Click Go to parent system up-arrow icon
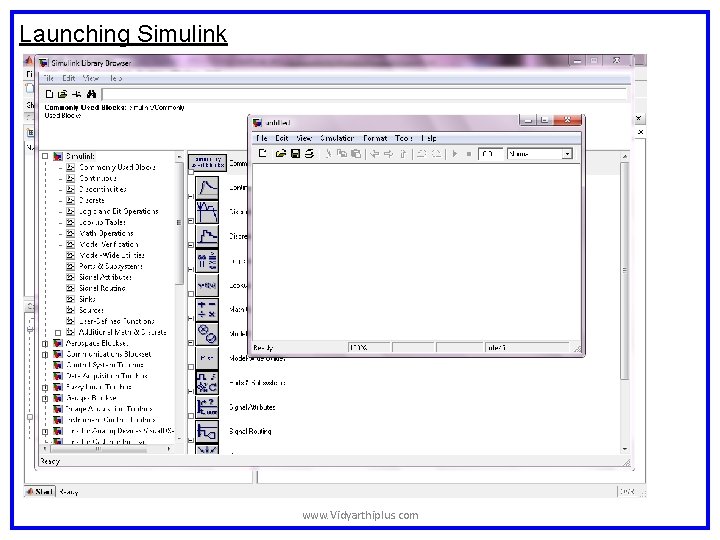 (x=403, y=154)
